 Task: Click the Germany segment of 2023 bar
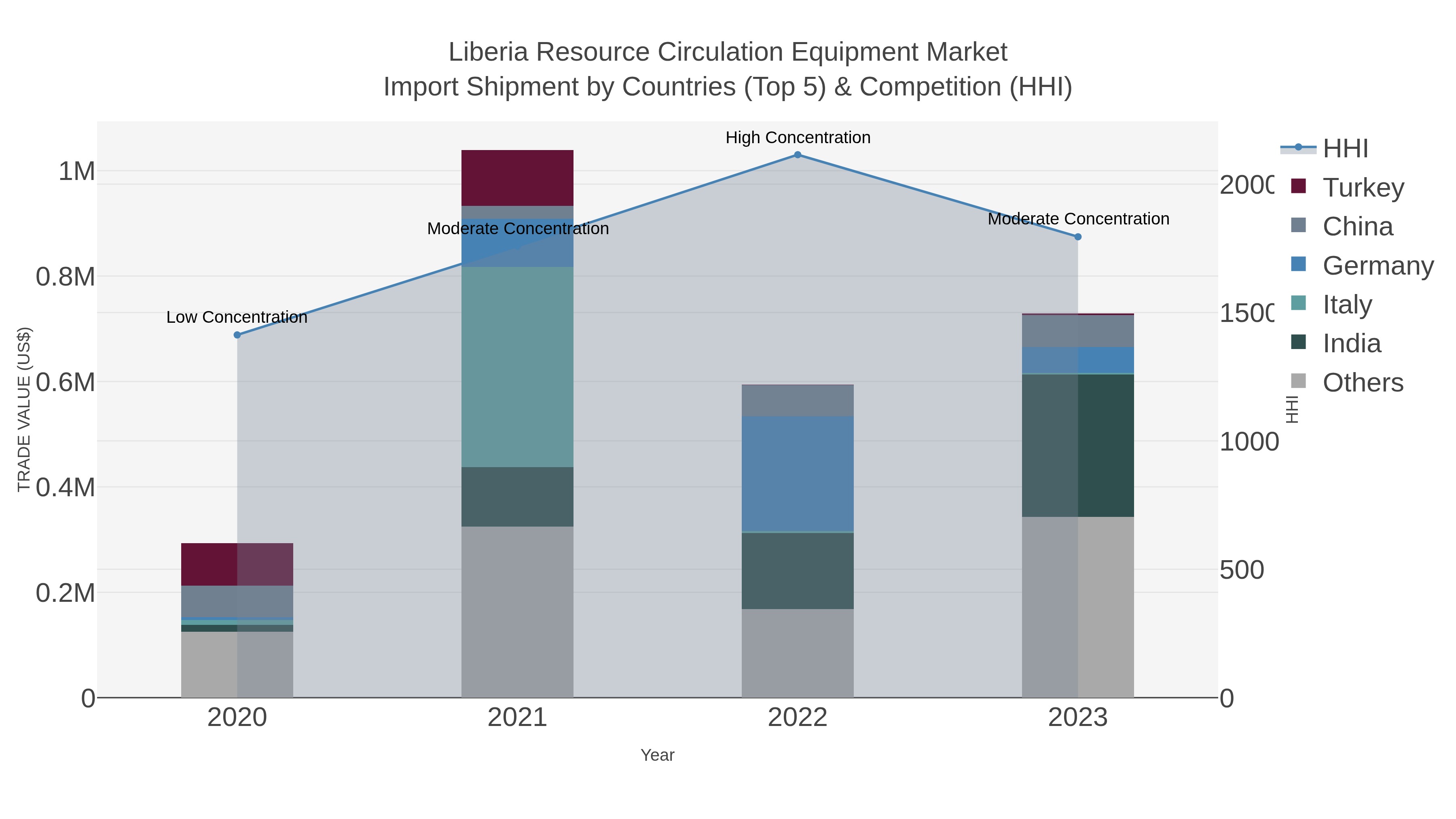tap(1078, 361)
